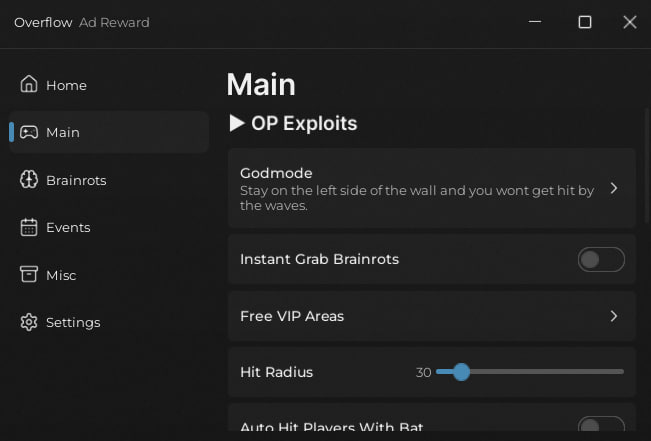
Task: Click the Brainrots brain icon
Action: coord(29,180)
